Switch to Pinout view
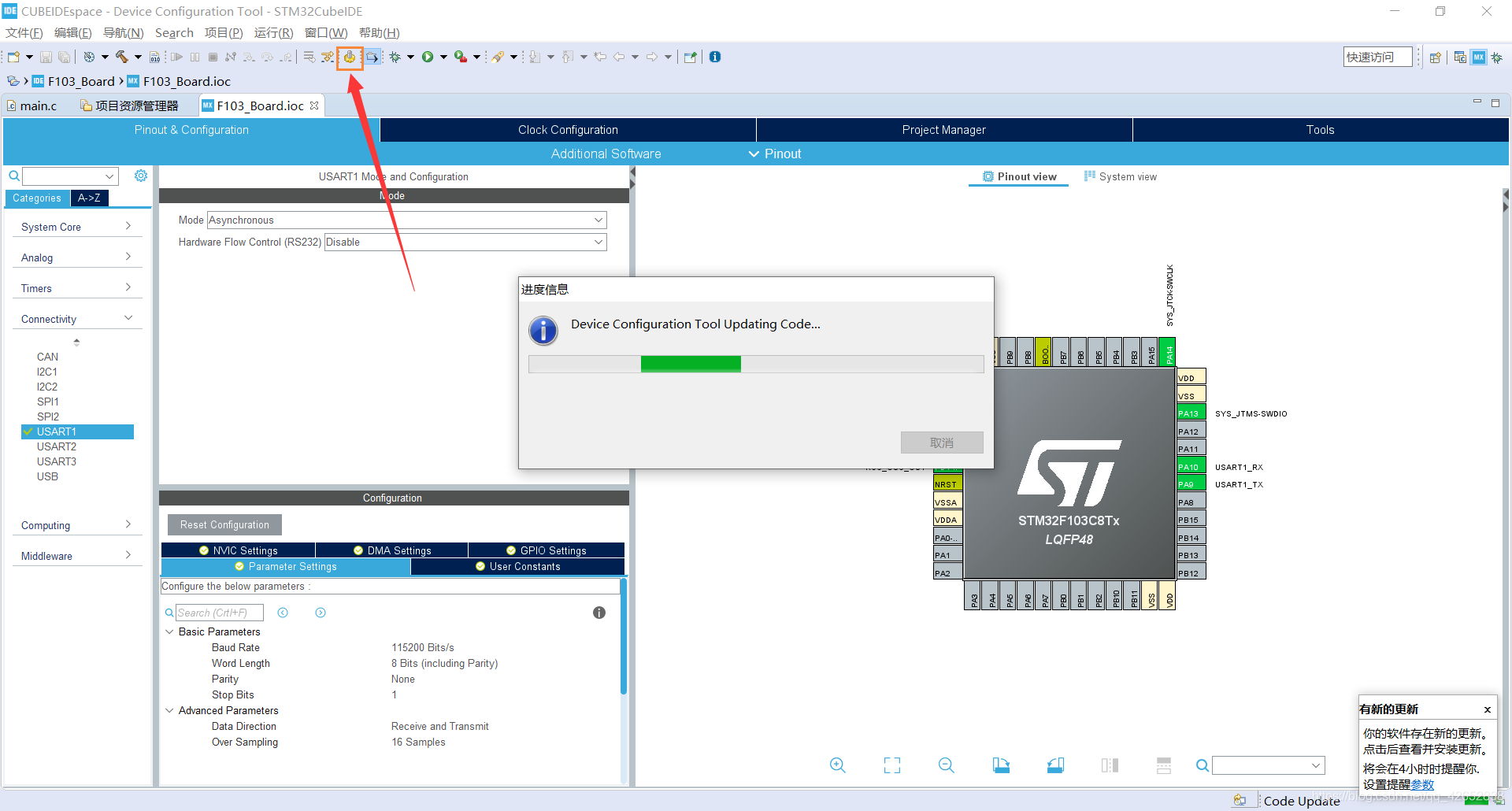The width and height of the screenshot is (1512, 811). point(1019,176)
